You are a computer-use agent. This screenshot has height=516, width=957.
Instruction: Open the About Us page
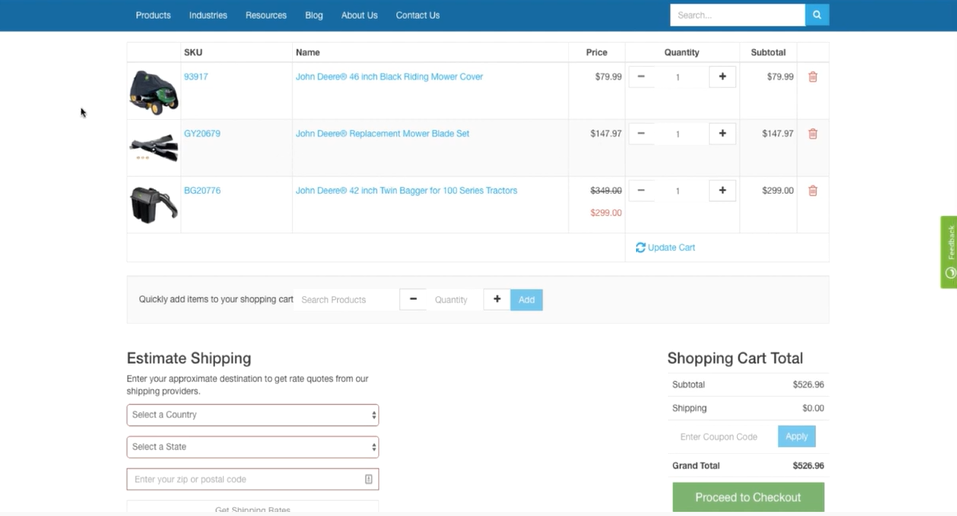click(x=359, y=15)
